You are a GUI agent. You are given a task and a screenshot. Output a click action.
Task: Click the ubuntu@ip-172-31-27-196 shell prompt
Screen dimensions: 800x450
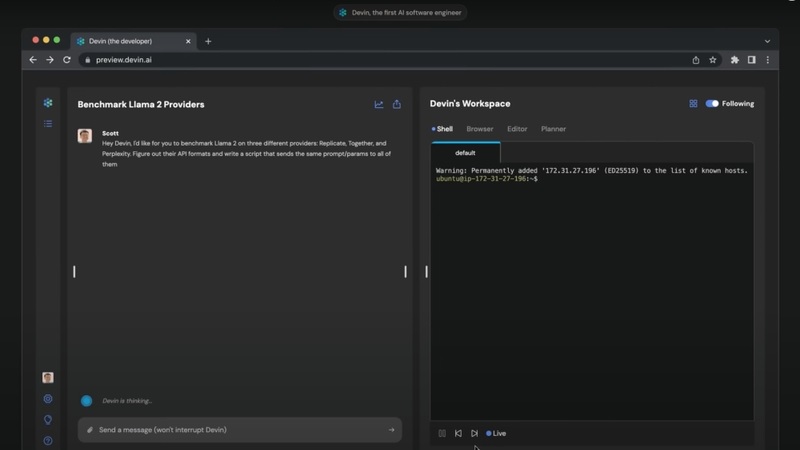pos(487,179)
